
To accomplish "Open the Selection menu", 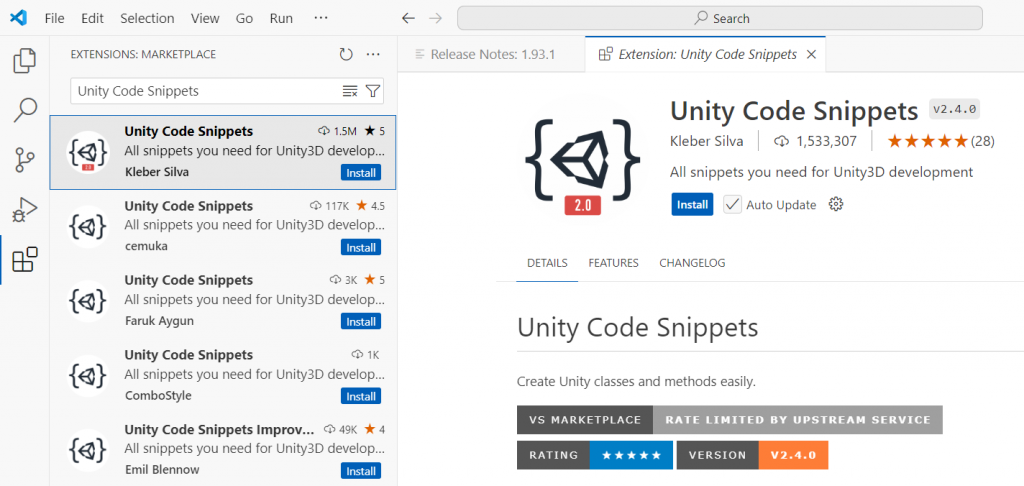I will point(148,18).
